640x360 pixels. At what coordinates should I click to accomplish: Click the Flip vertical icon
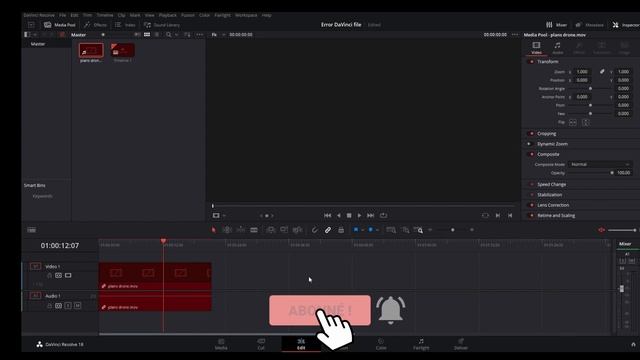tap(586, 122)
